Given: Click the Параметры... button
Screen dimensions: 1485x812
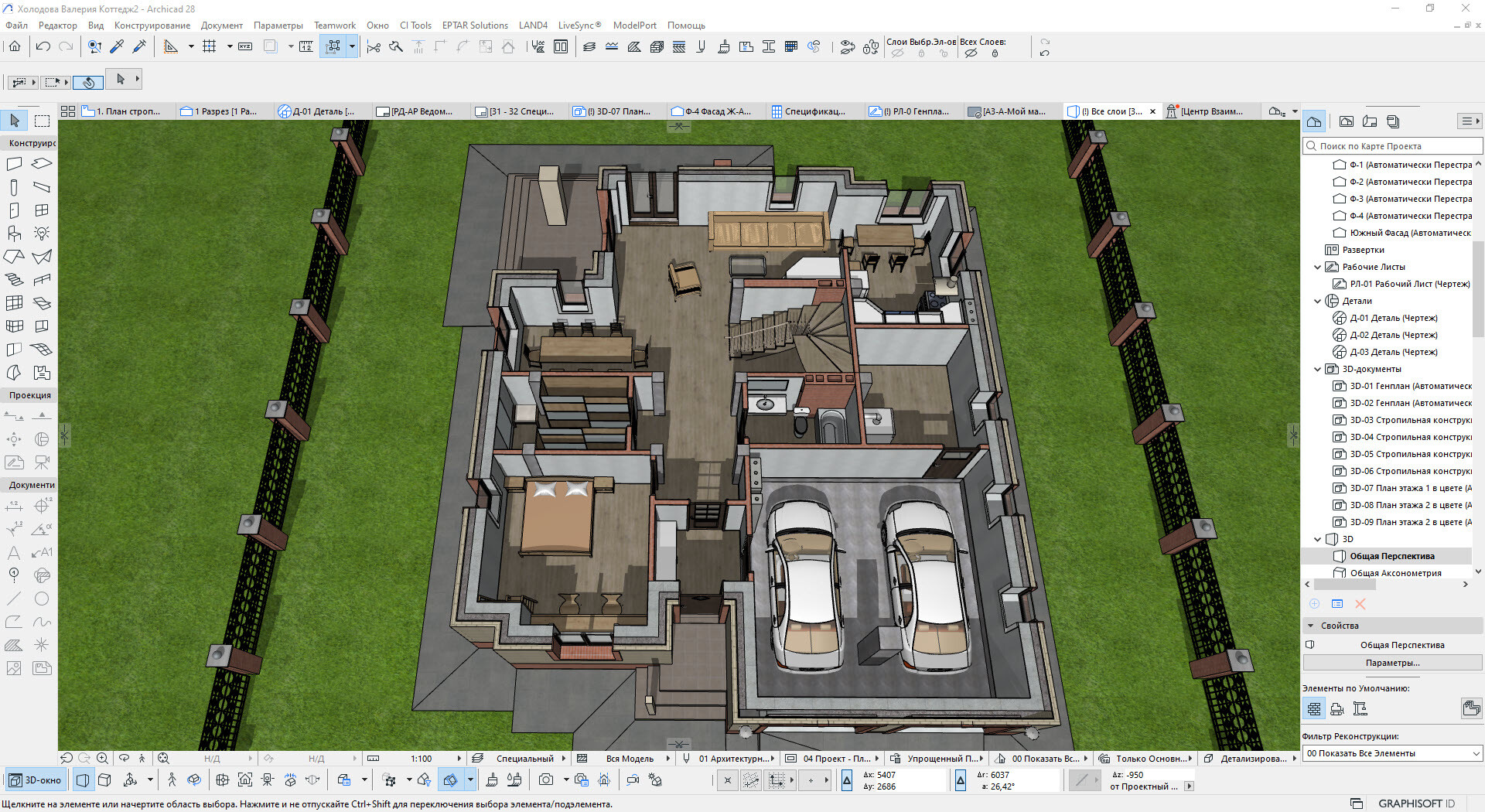Looking at the screenshot, I should click(x=1391, y=663).
